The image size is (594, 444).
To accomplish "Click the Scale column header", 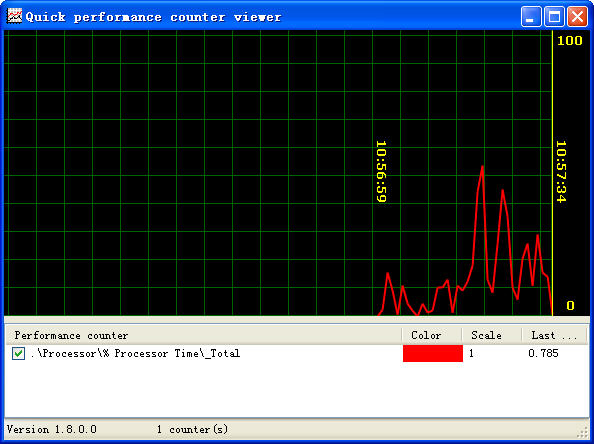I will pyautogui.click(x=492, y=335).
